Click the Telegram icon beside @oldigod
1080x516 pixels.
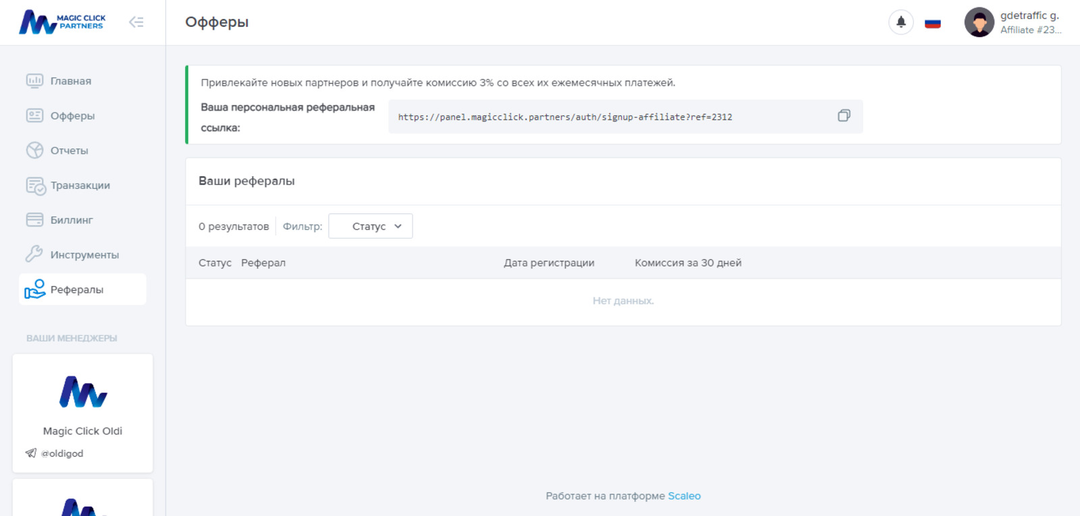(x=31, y=453)
